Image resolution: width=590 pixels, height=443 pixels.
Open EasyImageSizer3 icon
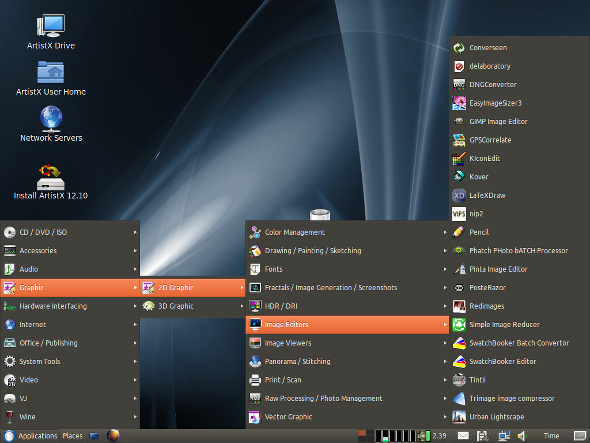point(459,103)
